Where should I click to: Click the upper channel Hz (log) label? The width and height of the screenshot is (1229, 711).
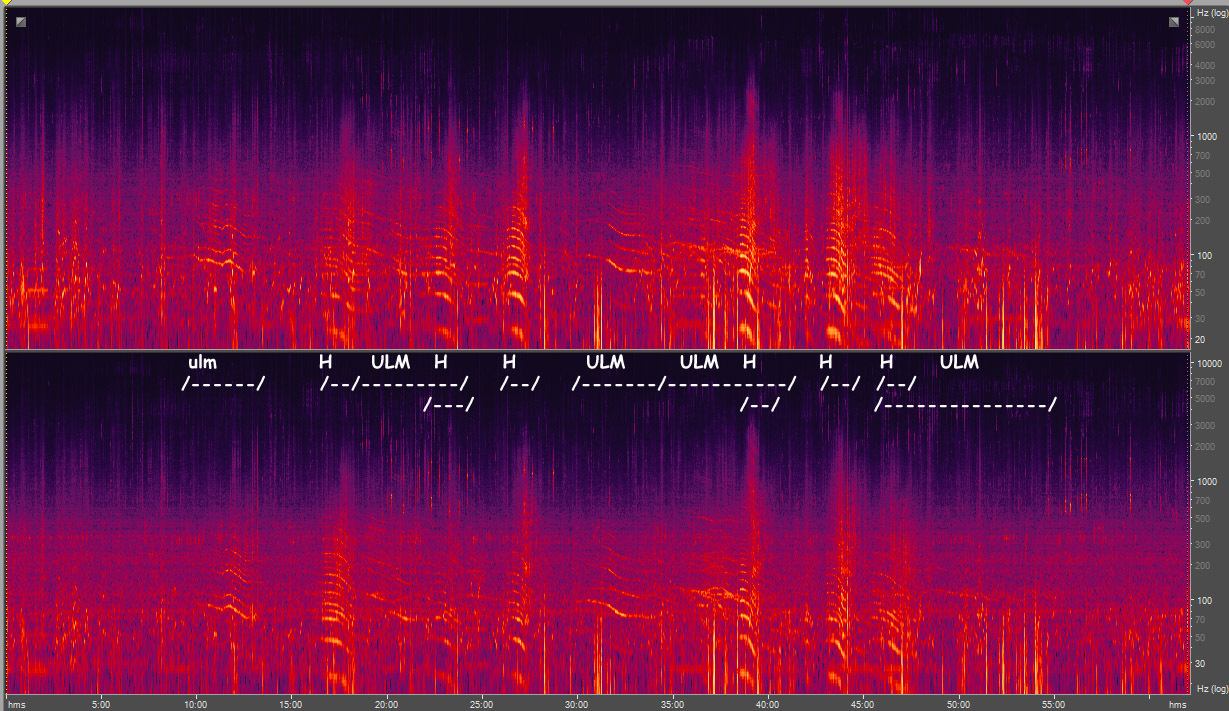tap(1209, 13)
